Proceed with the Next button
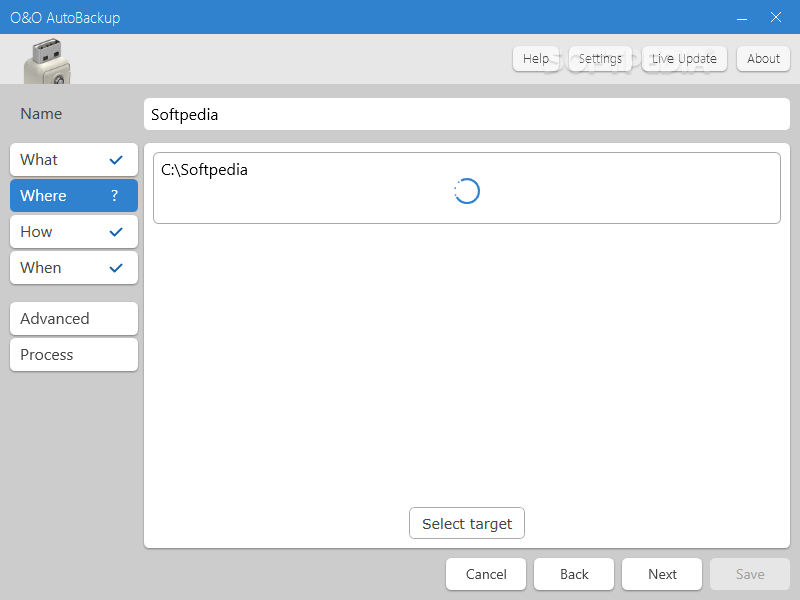Screen dimensions: 800x600 tap(662, 574)
